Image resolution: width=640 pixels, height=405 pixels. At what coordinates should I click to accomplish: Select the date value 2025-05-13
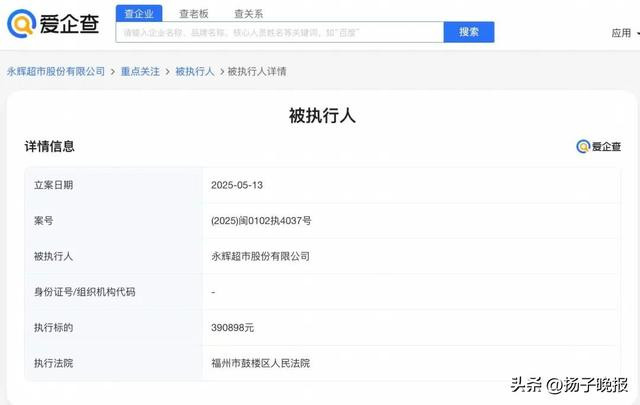[x=237, y=185]
